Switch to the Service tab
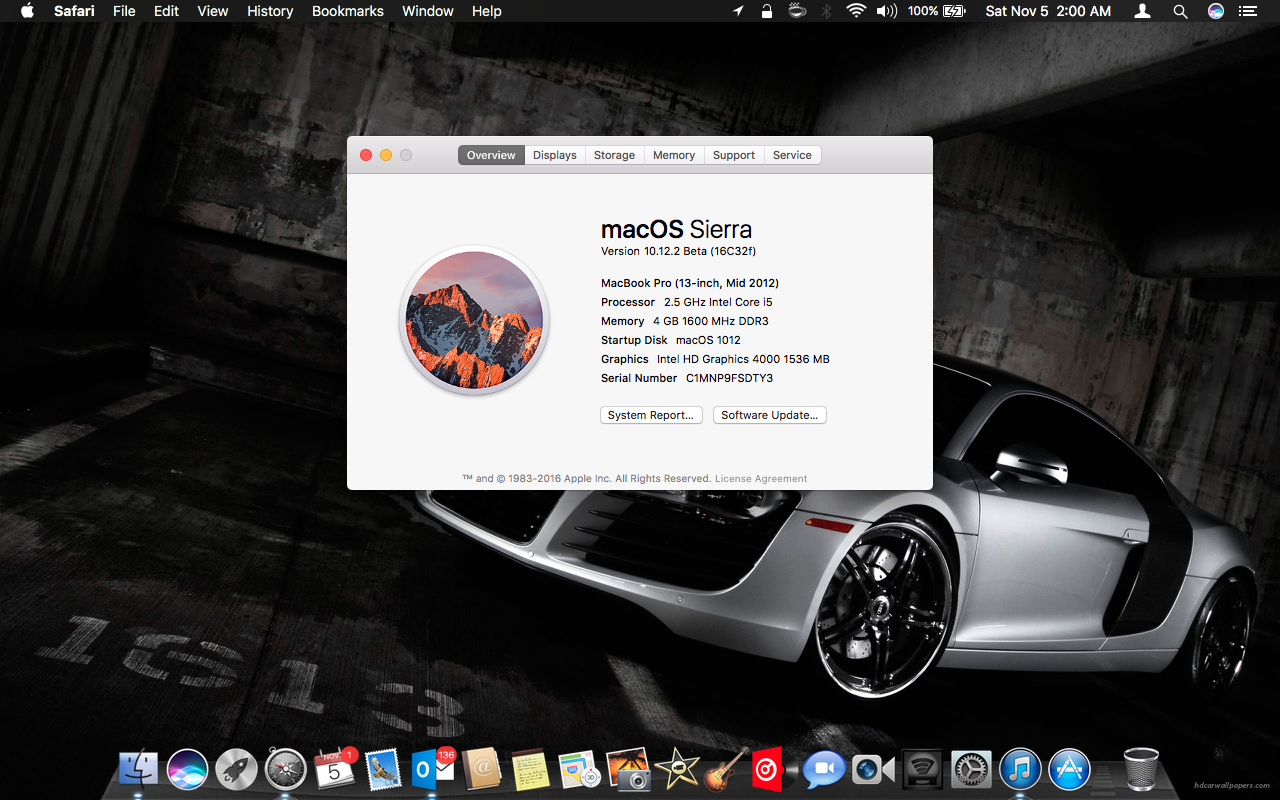The height and width of the screenshot is (800, 1280). [792, 155]
